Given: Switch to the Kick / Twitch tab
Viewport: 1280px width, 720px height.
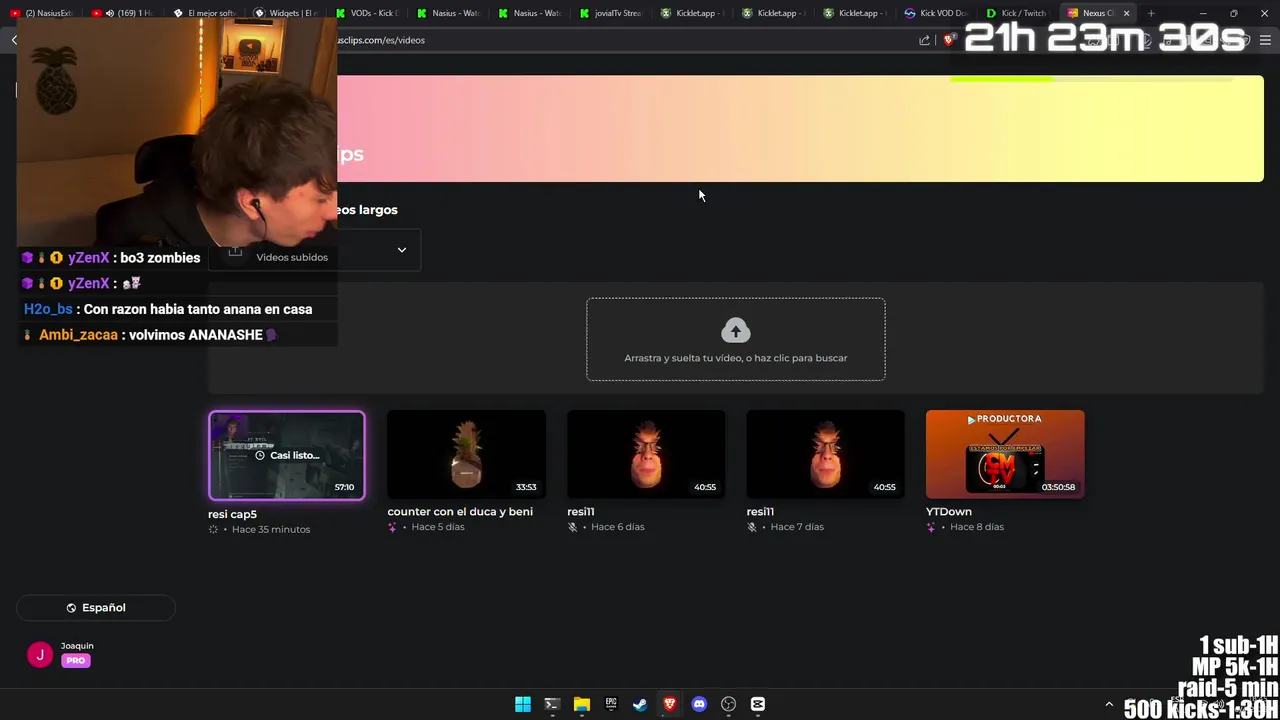Looking at the screenshot, I should tap(1018, 13).
